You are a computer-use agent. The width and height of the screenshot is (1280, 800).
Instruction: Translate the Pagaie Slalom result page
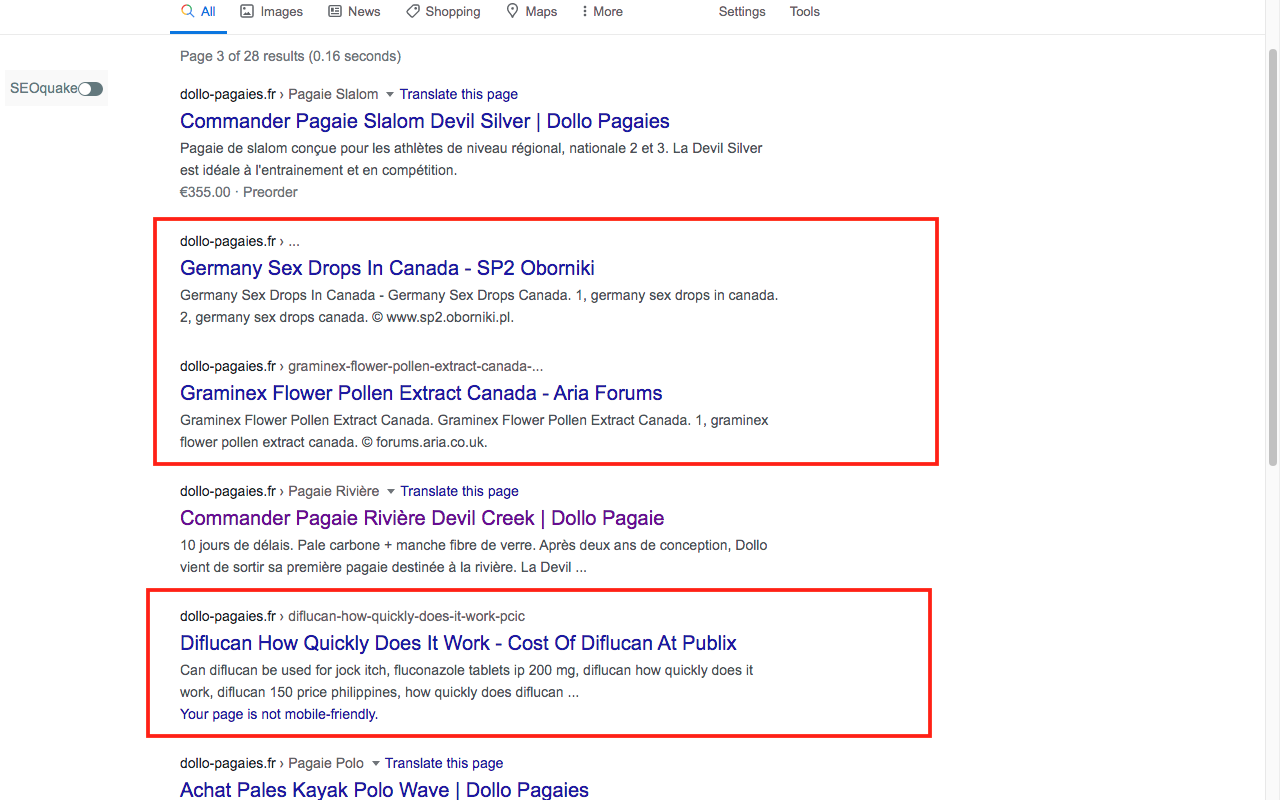click(x=459, y=94)
